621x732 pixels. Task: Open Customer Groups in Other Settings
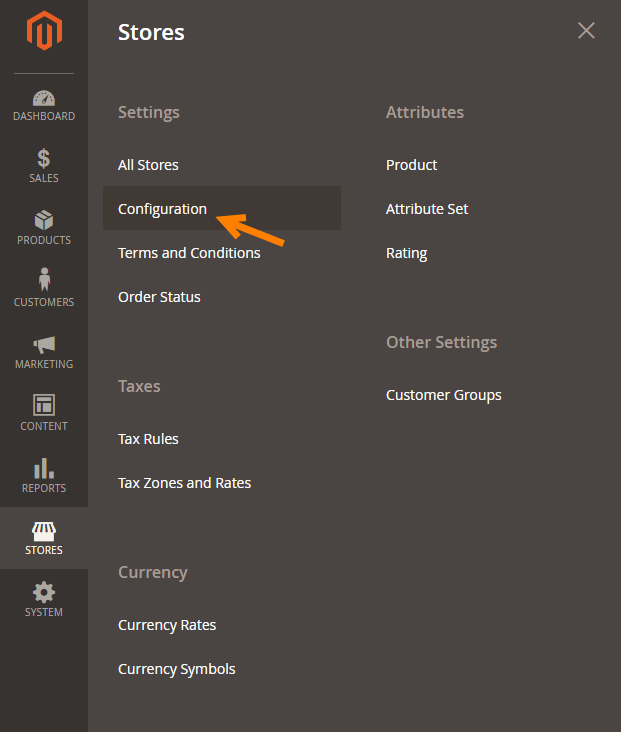(x=443, y=395)
